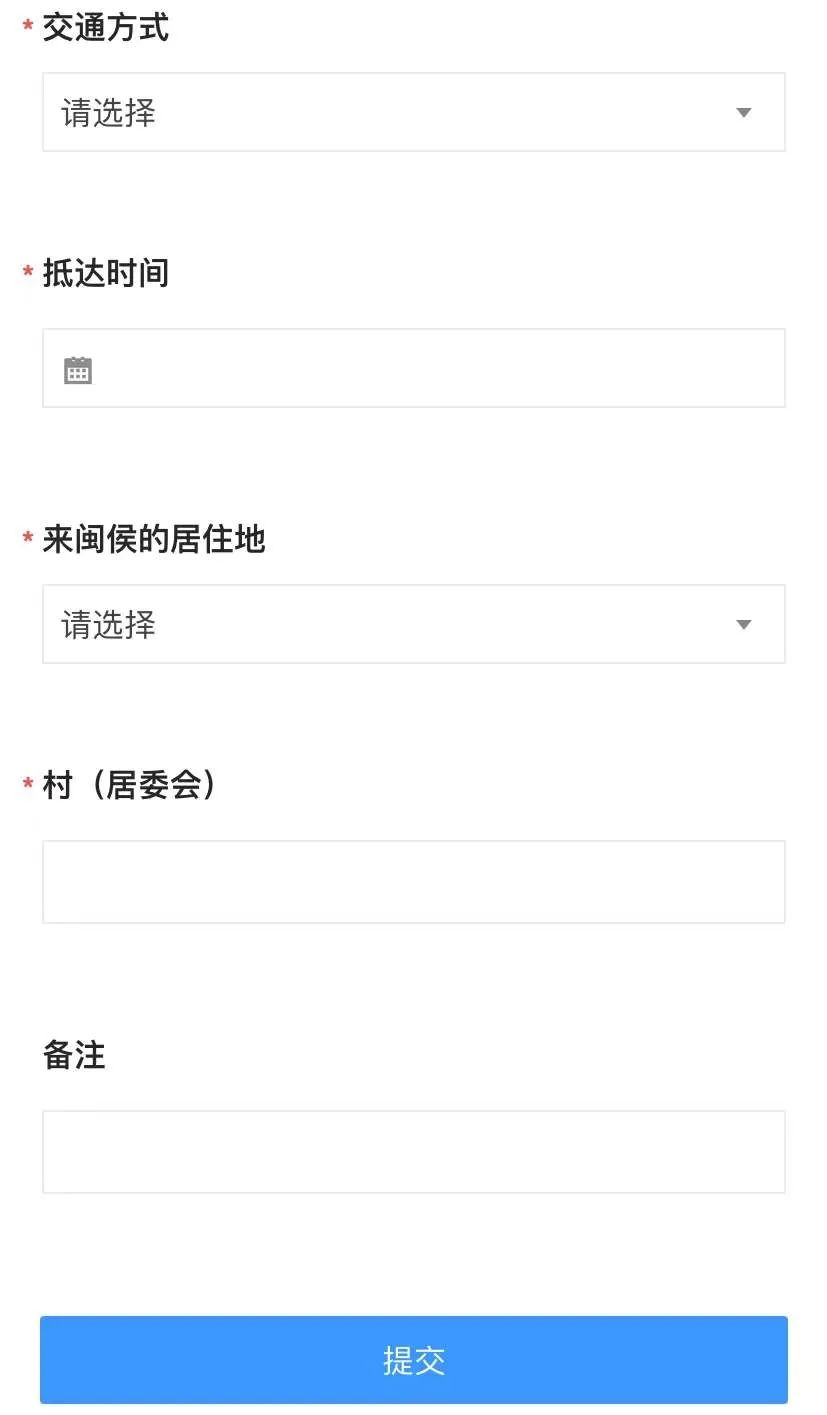The height and width of the screenshot is (1415, 827).
Task: Click the 村（居委会）label text
Action: 130,786
